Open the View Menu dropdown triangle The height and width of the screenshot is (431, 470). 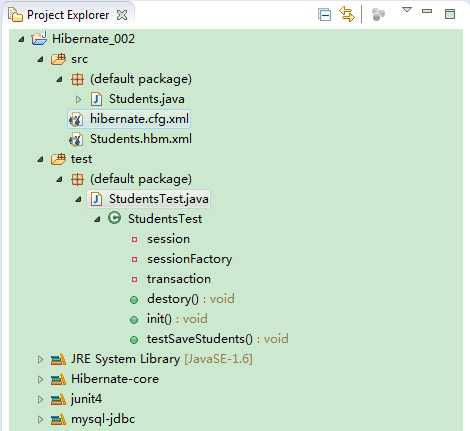(406, 10)
